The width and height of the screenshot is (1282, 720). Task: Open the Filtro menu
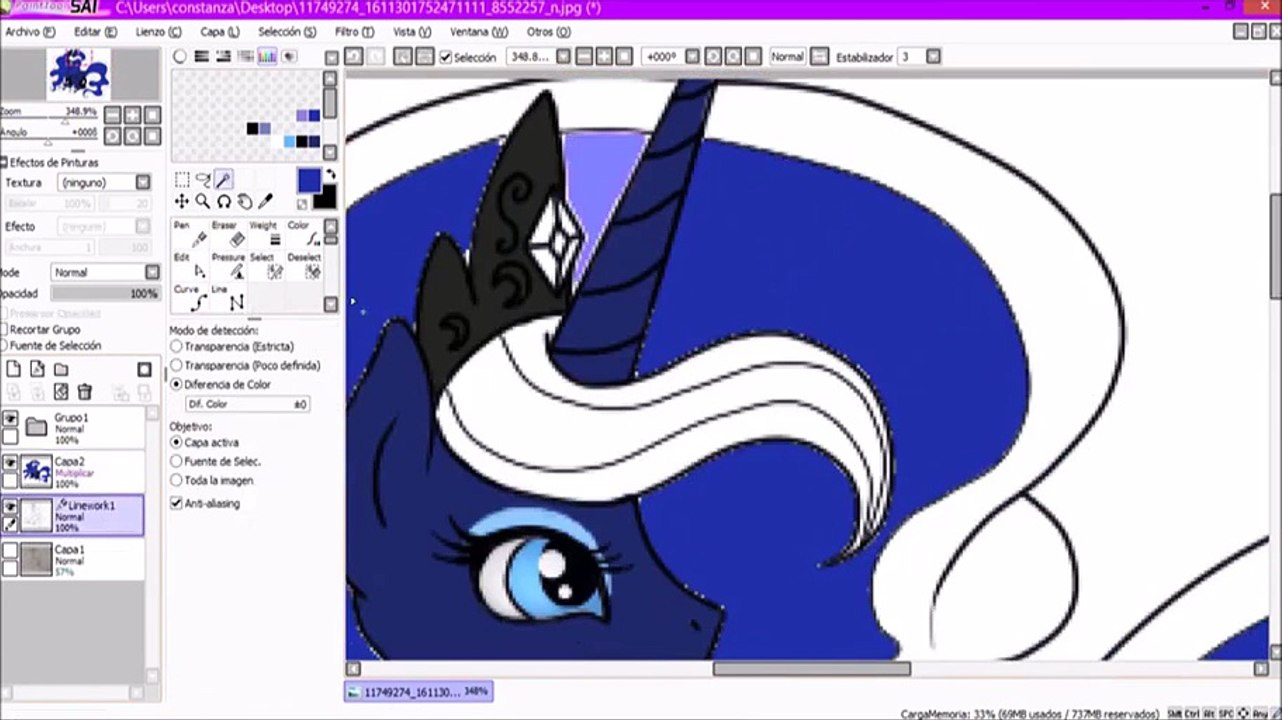(x=354, y=32)
